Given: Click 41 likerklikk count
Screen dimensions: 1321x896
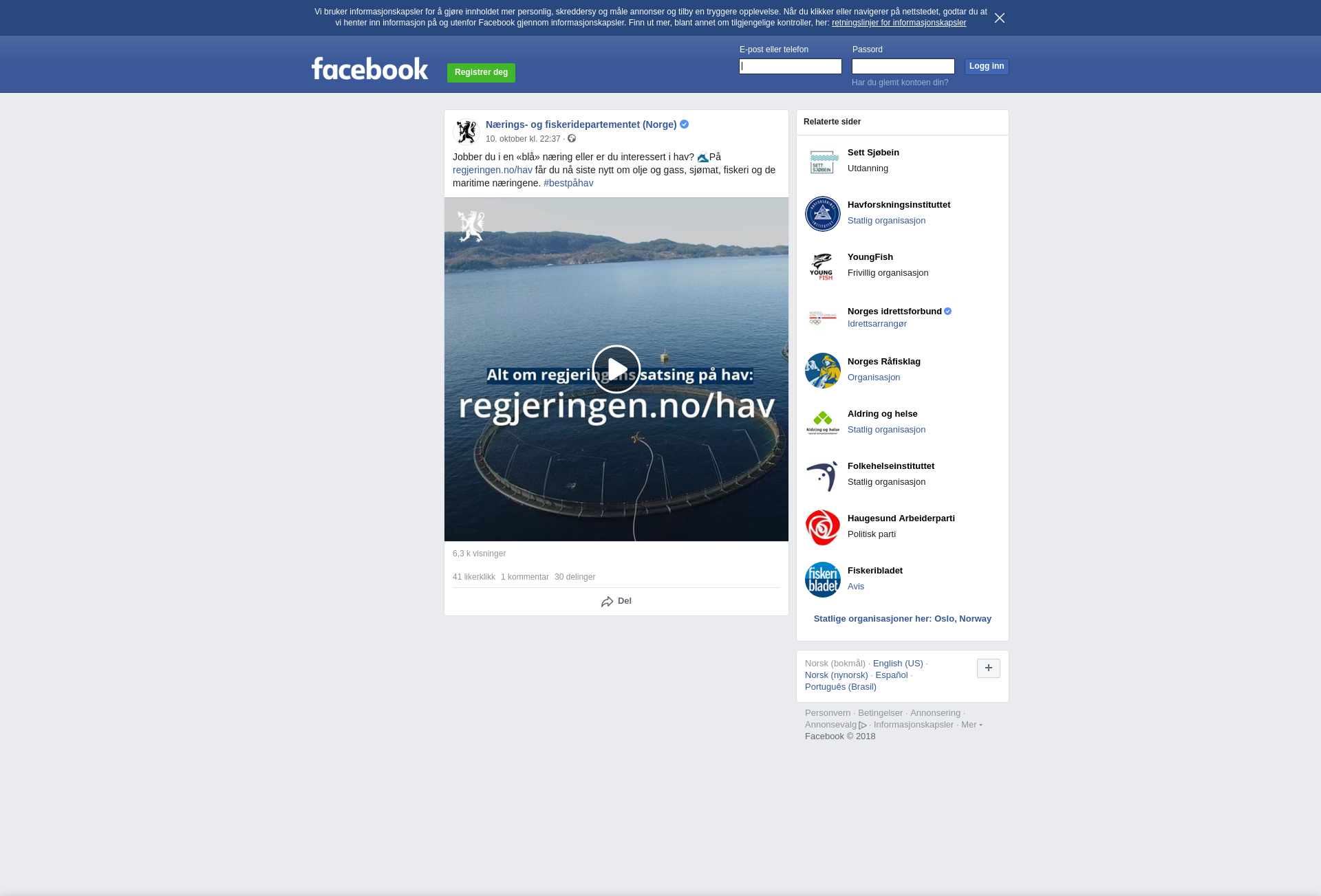Looking at the screenshot, I should pos(474,577).
